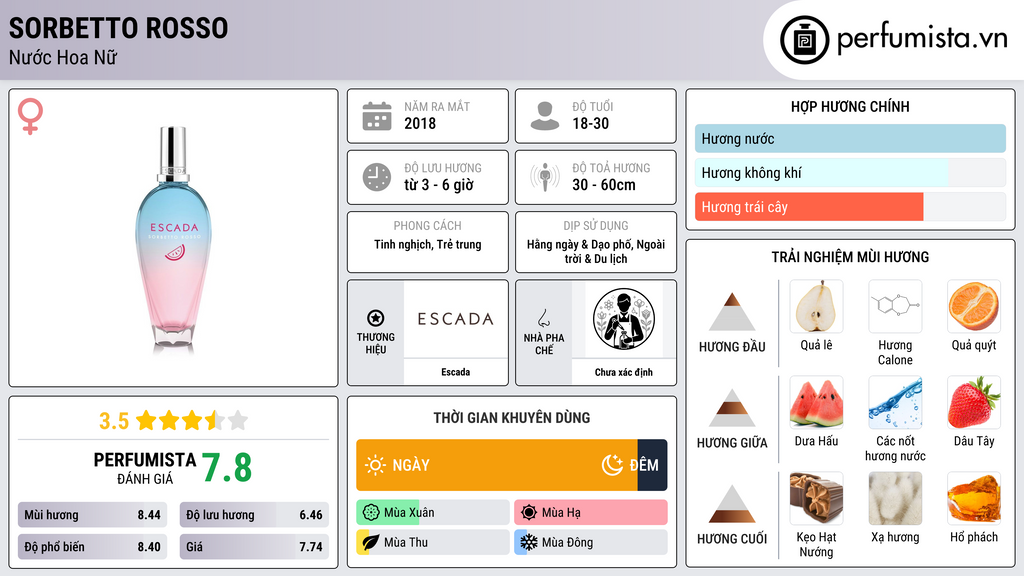Click the Độ lưu hương 6.46 score bar
1024x576 pixels.
254,515
